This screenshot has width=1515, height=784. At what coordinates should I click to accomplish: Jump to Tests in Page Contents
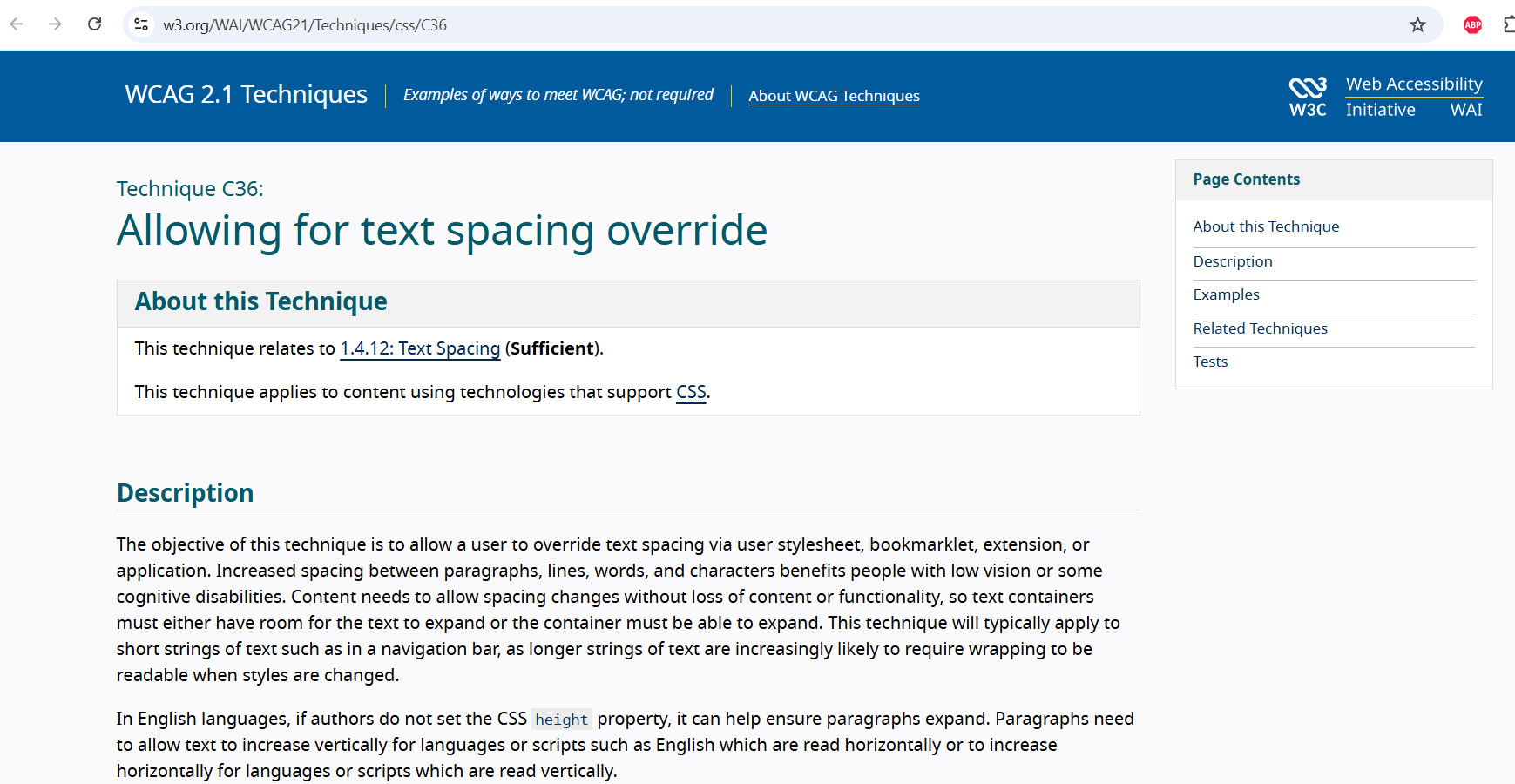(x=1210, y=362)
